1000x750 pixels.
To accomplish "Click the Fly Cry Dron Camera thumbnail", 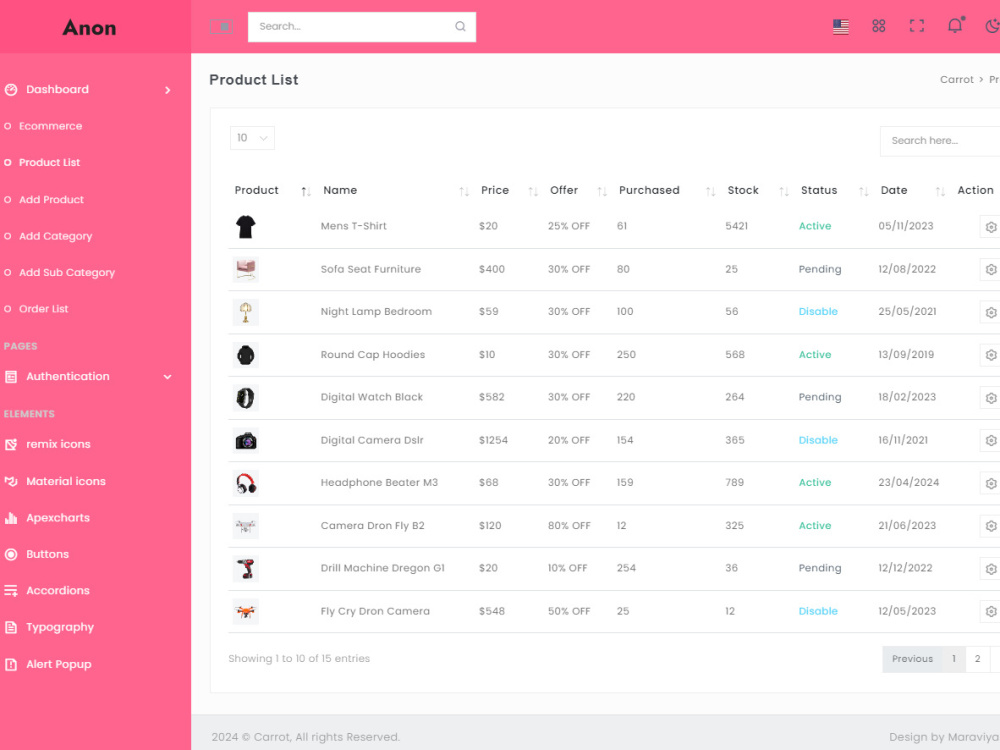I will (246, 612).
